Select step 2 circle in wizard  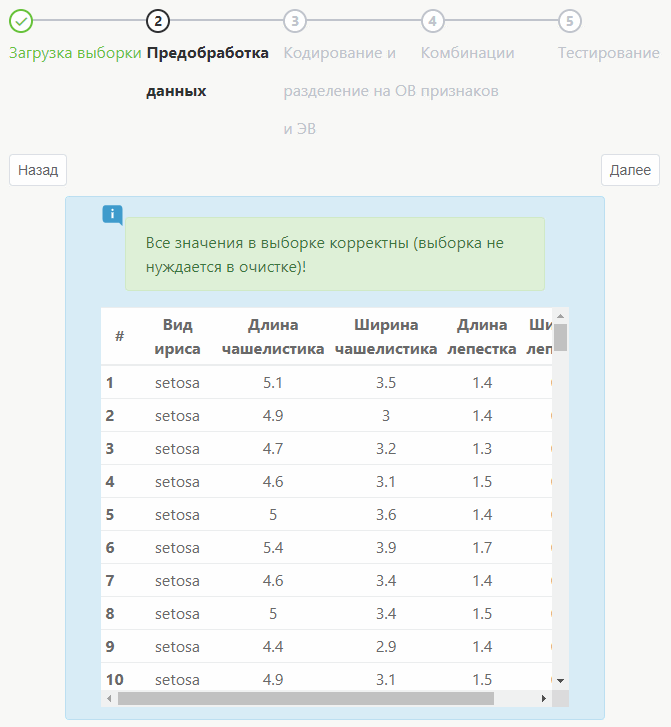coord(158,21)
